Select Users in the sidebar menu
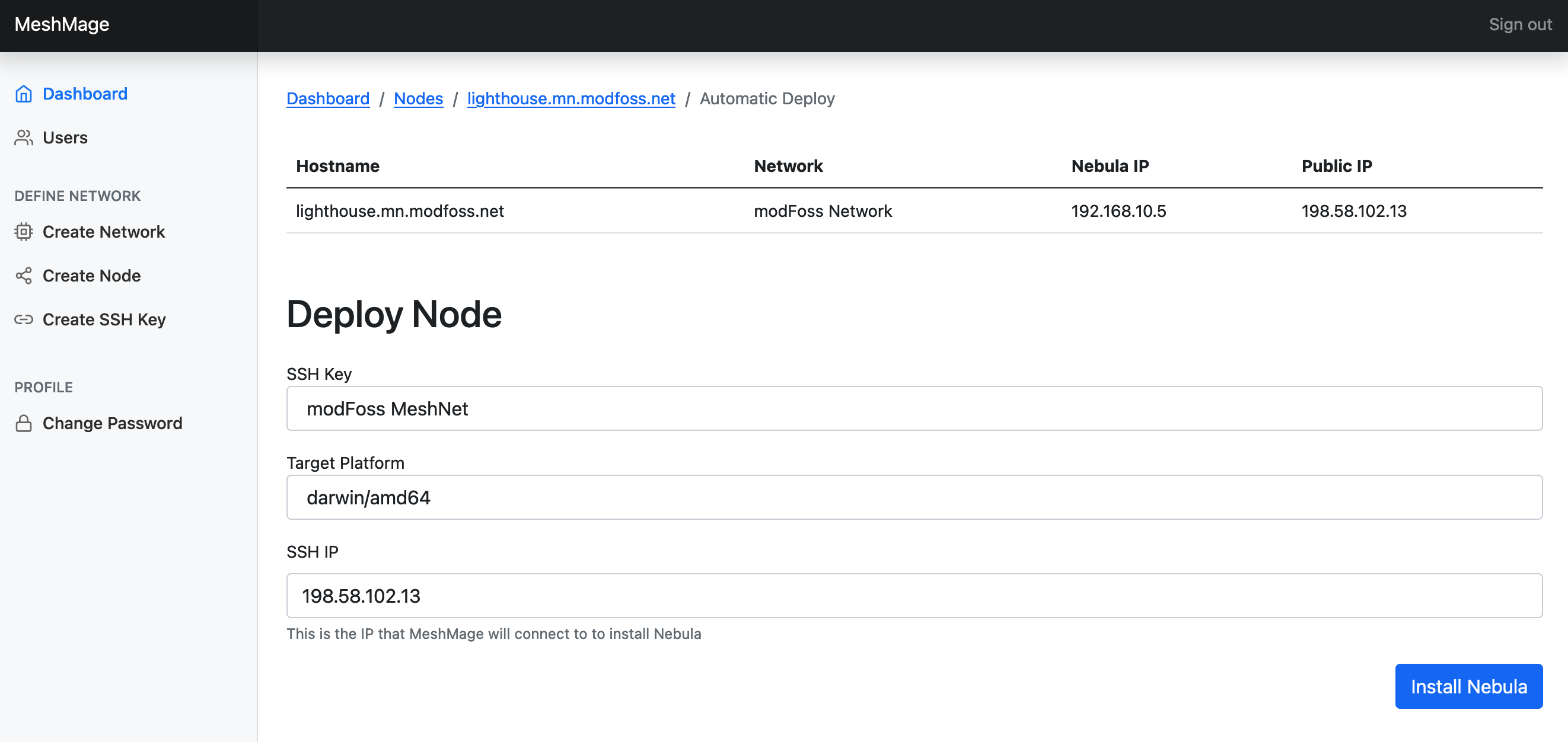The height and width of the screenshot is (742, 1568). 65,137
